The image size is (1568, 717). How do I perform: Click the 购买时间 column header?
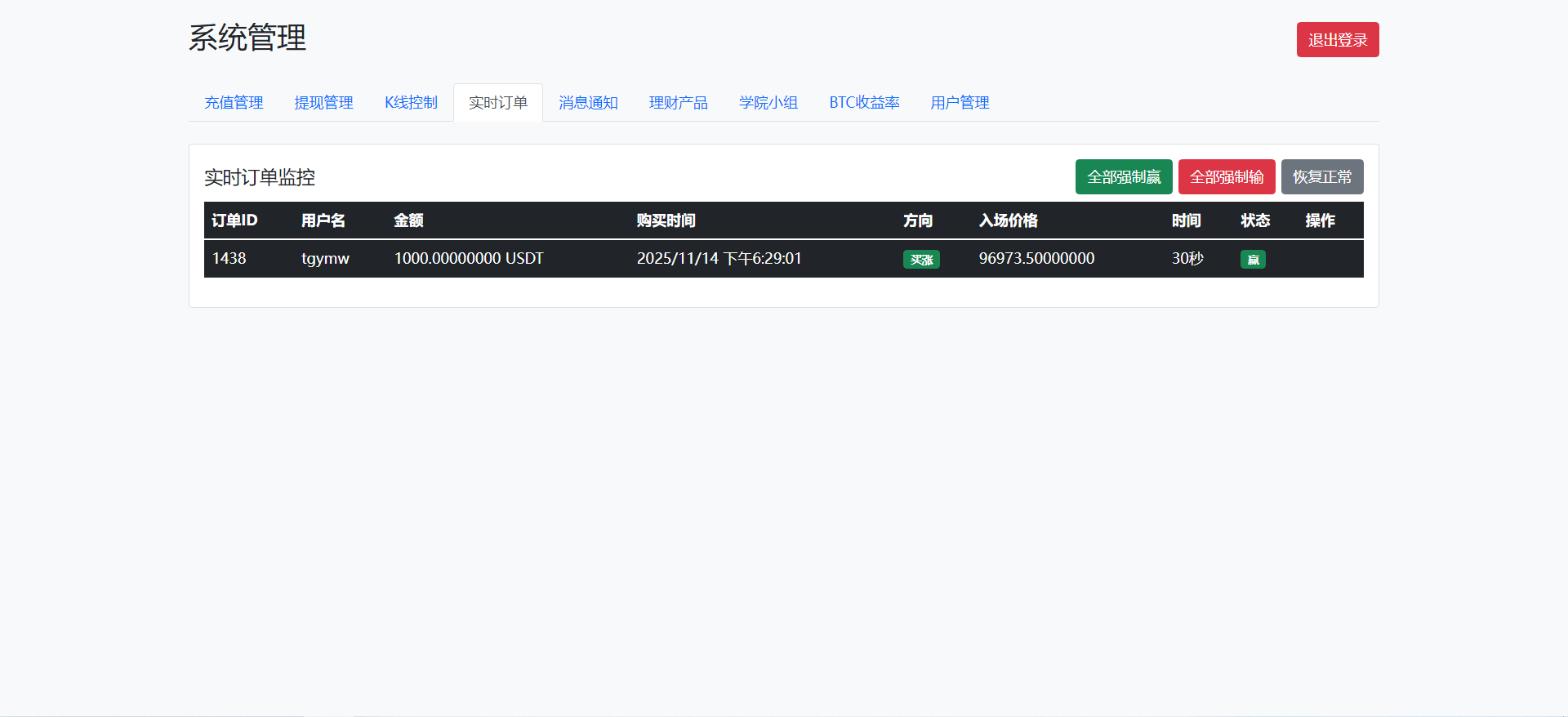[666, 220]
